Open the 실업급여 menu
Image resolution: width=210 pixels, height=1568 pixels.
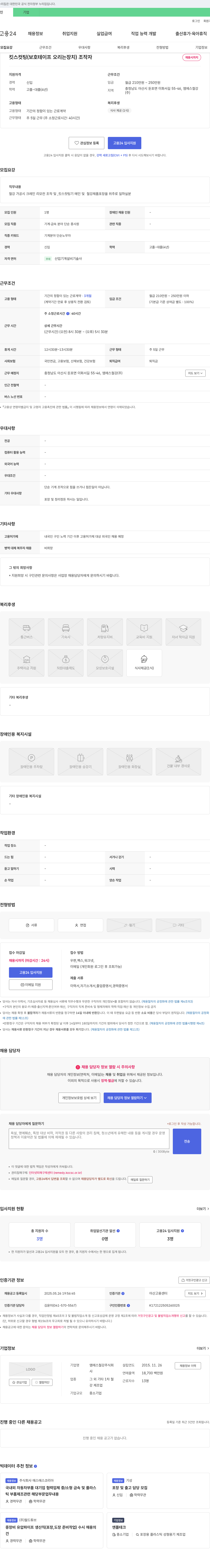click(104, 33)
